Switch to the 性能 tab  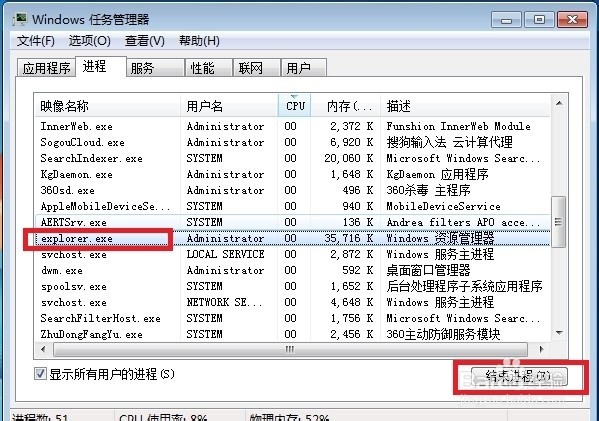pyautogui.click(x=209, y=68)
